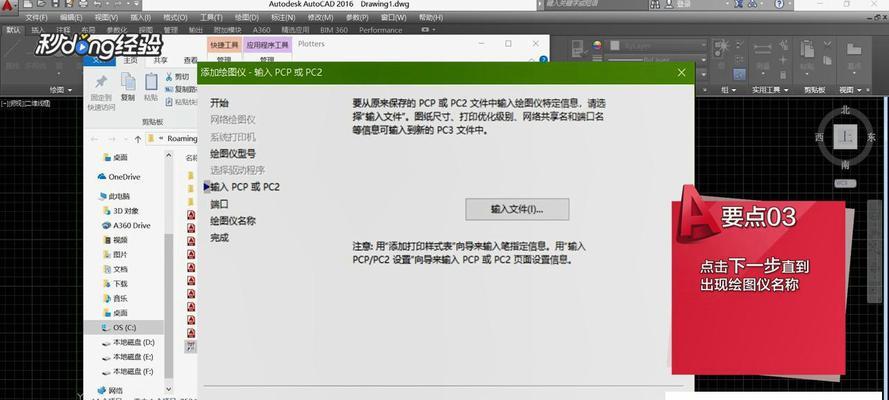Click the 输入文件(I)... button
This screenshot has width=889, height=400.
coord(517,210)
